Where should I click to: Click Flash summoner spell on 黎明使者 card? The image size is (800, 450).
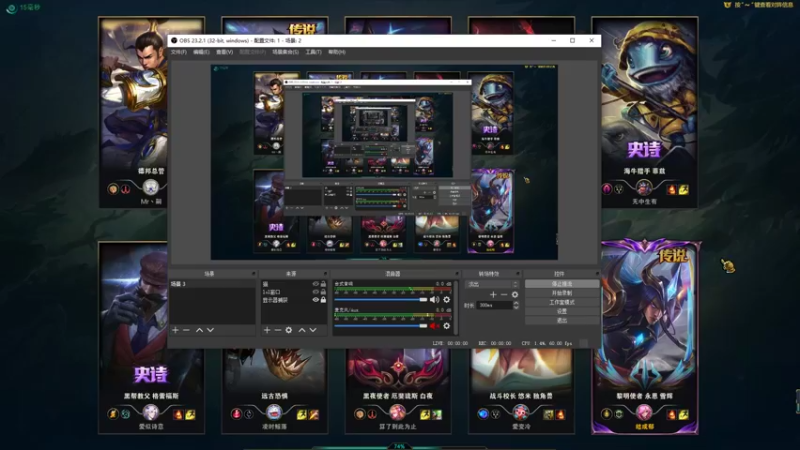coord(684,414)
